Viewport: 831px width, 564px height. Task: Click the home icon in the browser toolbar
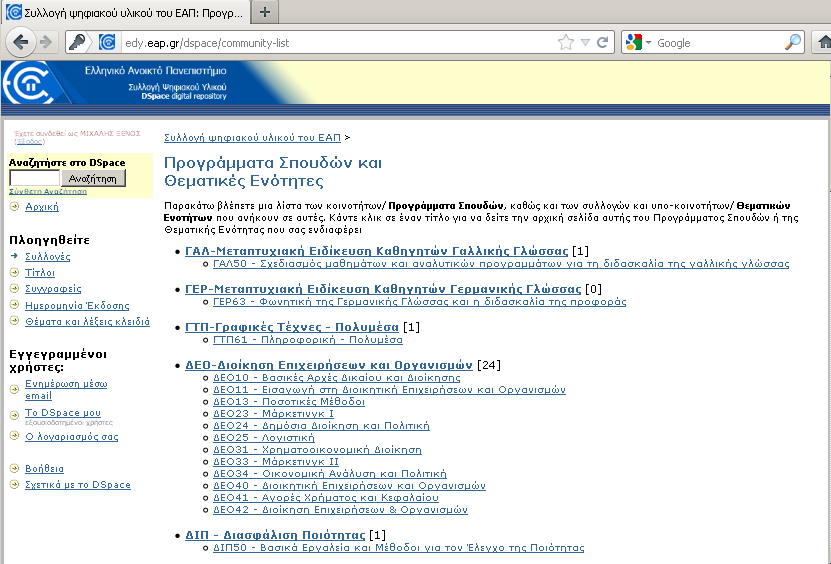(x=824, y=42)
